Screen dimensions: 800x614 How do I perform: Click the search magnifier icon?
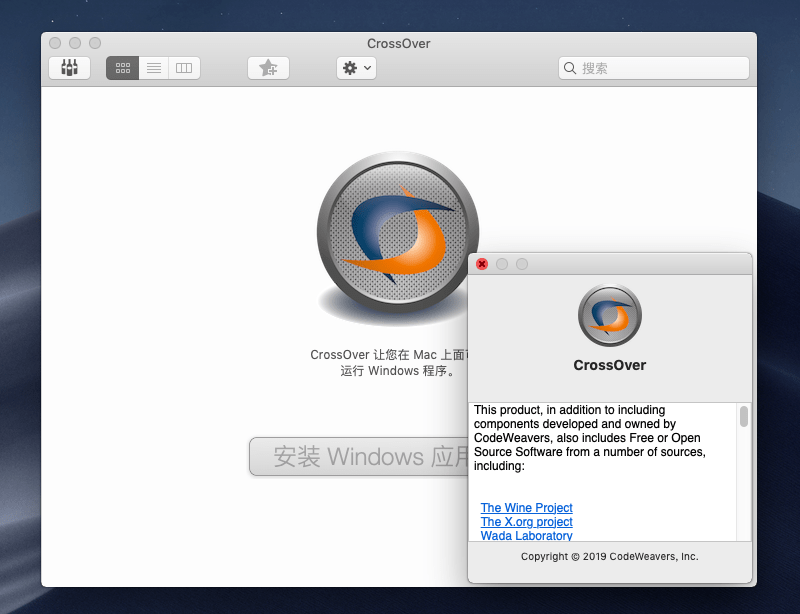click(x=570, y=68)
